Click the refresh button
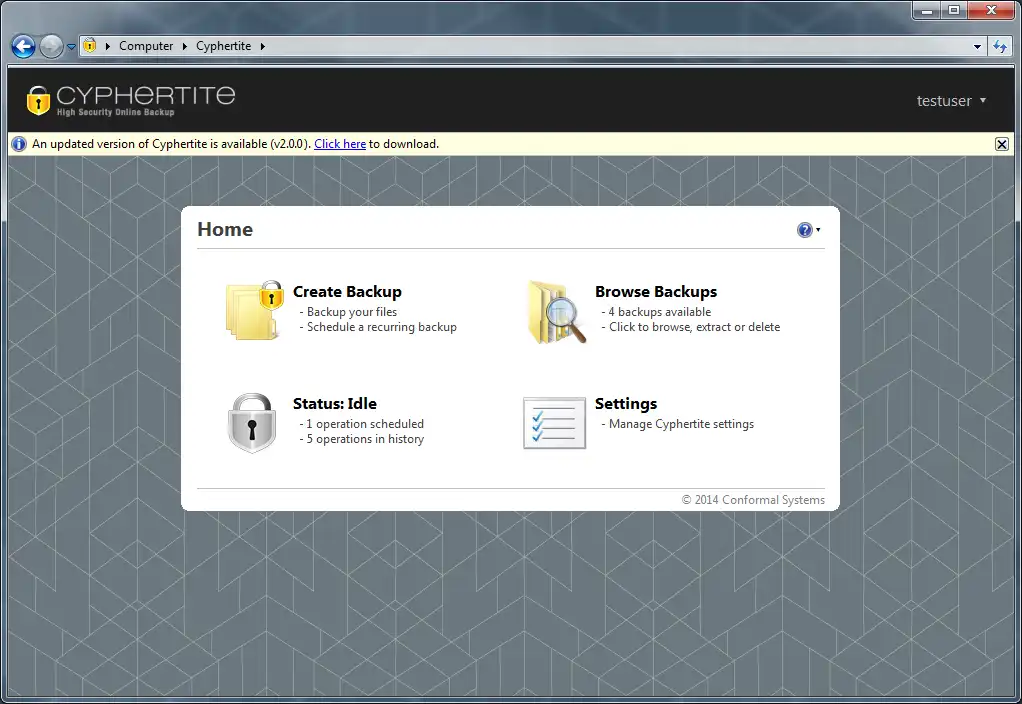This screenshot has width=1022, height=704. 1000,46
